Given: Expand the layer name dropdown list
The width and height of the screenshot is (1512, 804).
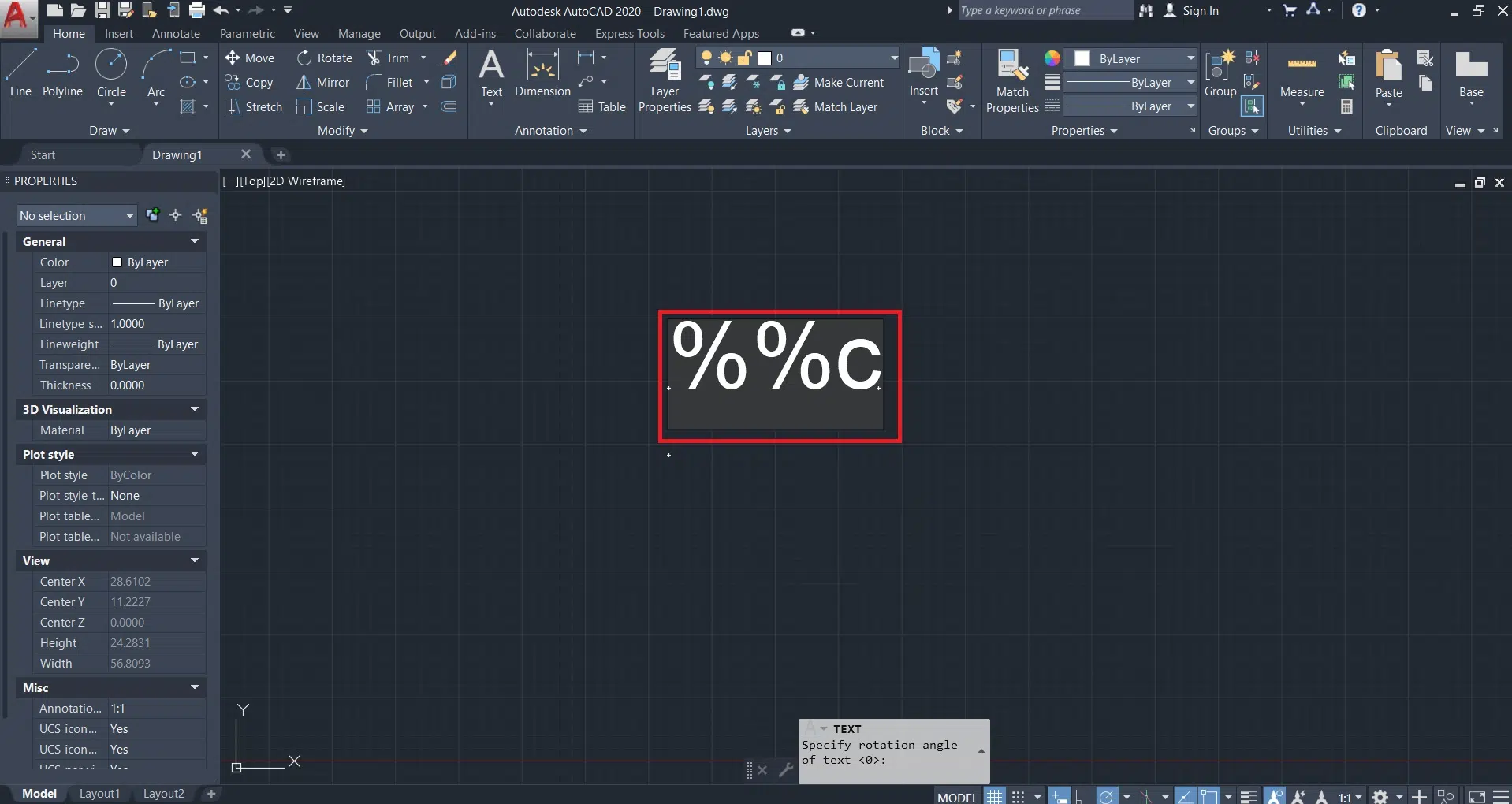Looking at the screenshot, I should [893, 58].
